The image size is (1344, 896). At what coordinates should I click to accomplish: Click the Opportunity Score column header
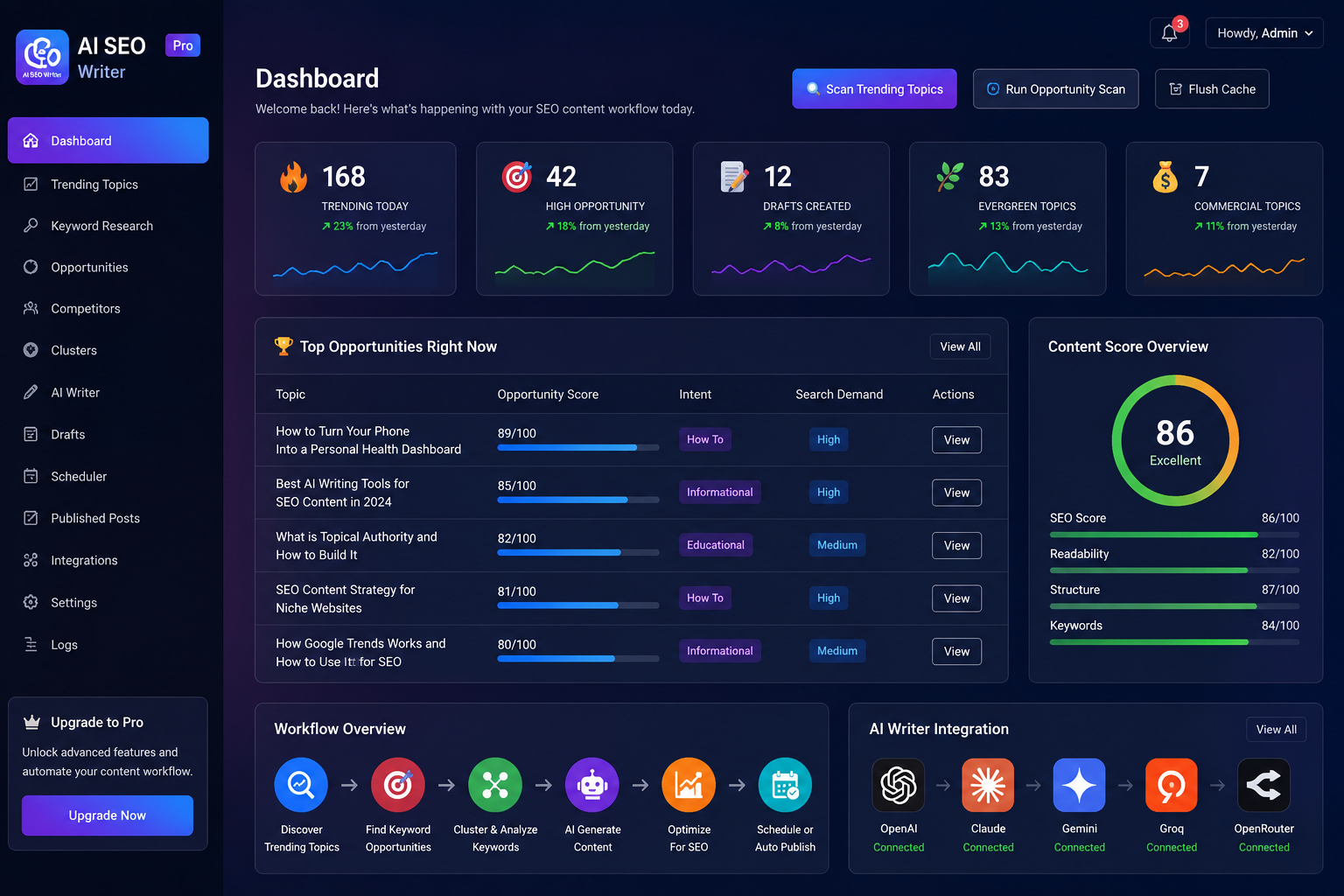(548, 395)
